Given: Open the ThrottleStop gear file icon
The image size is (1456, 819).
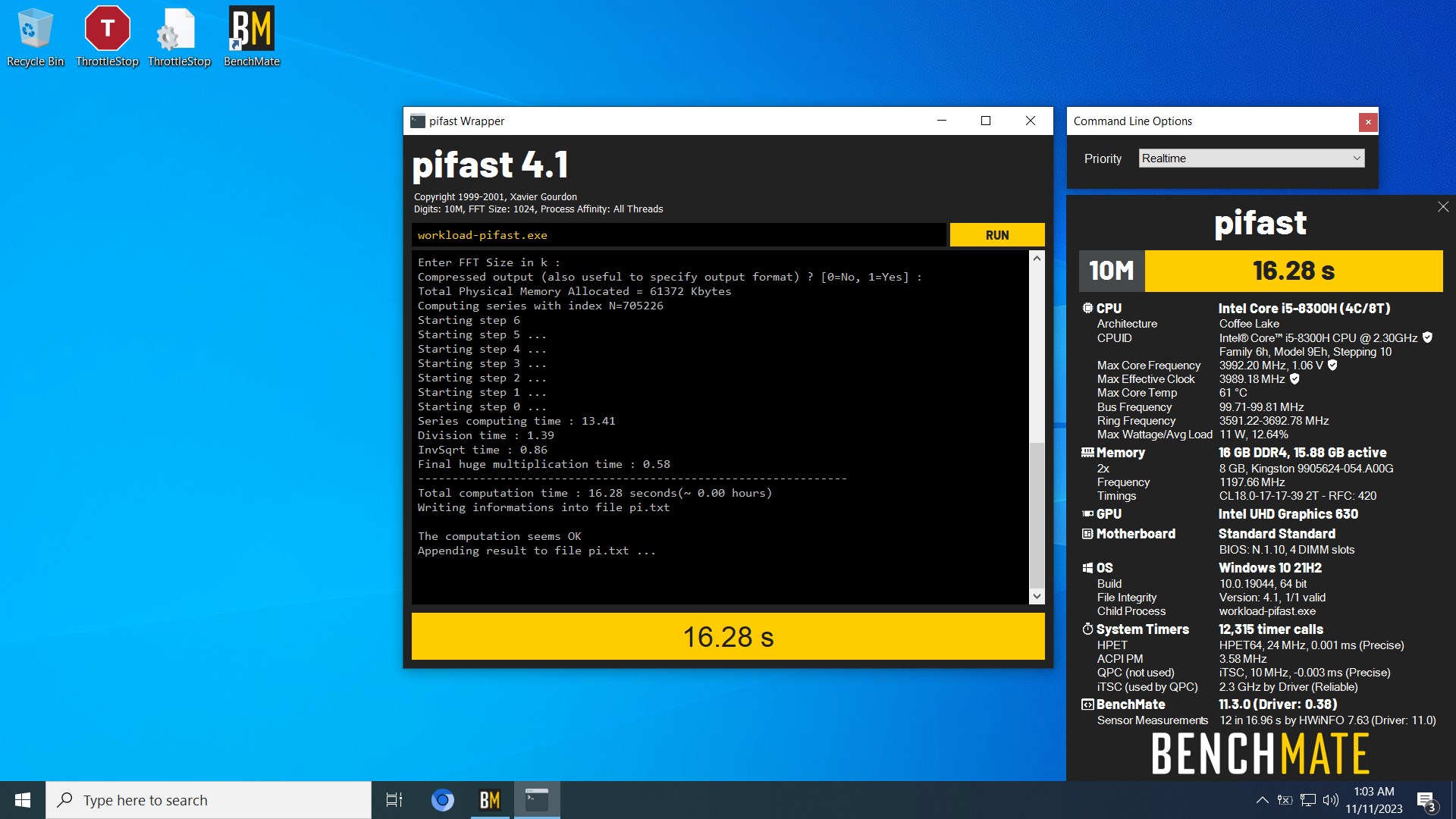Looking at the screenshot, I should pyautogui.click(x=179, y=36).
